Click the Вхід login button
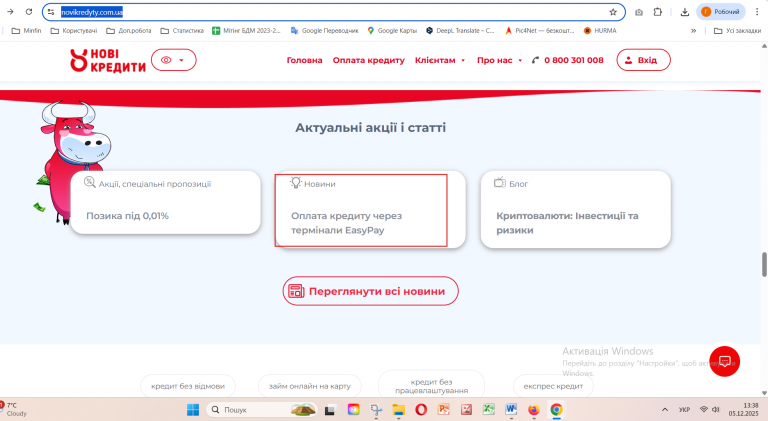Screen dimensions: 768x421 coord(643,60)
